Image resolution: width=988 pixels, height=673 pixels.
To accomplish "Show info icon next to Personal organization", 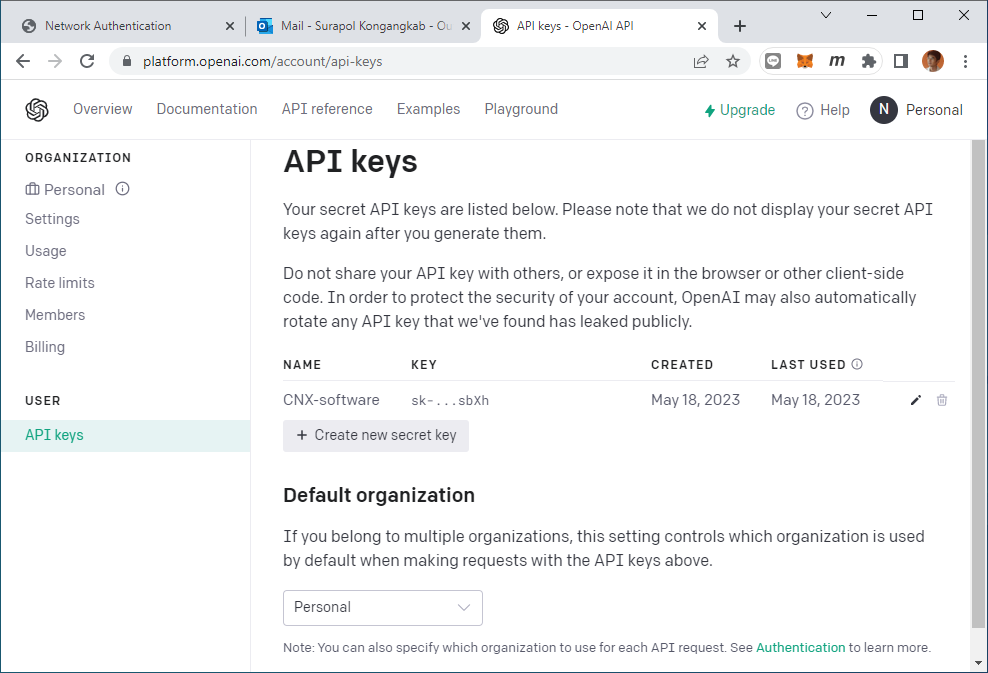I will 122,189.
